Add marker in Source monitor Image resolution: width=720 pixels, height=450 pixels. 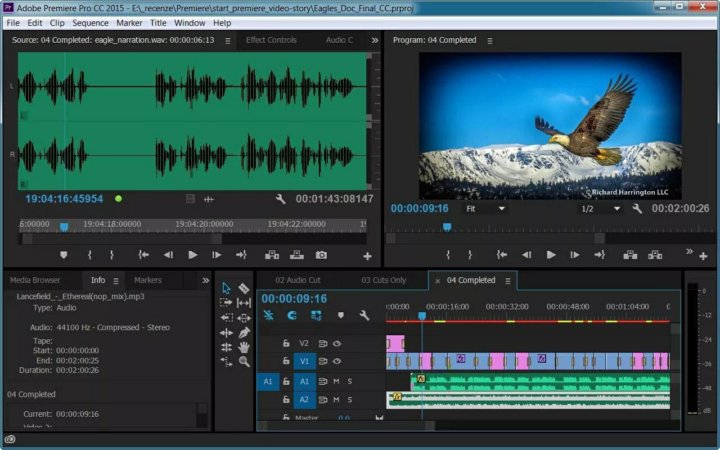pos(64,255)
